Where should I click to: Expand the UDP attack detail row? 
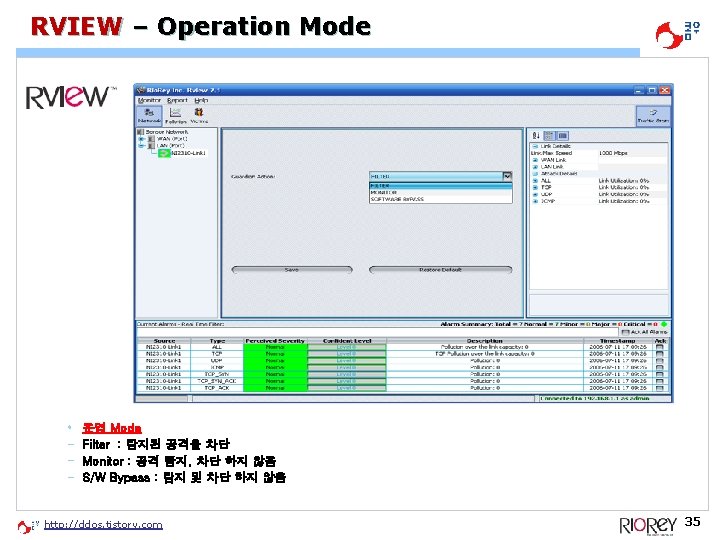(535, 194)
